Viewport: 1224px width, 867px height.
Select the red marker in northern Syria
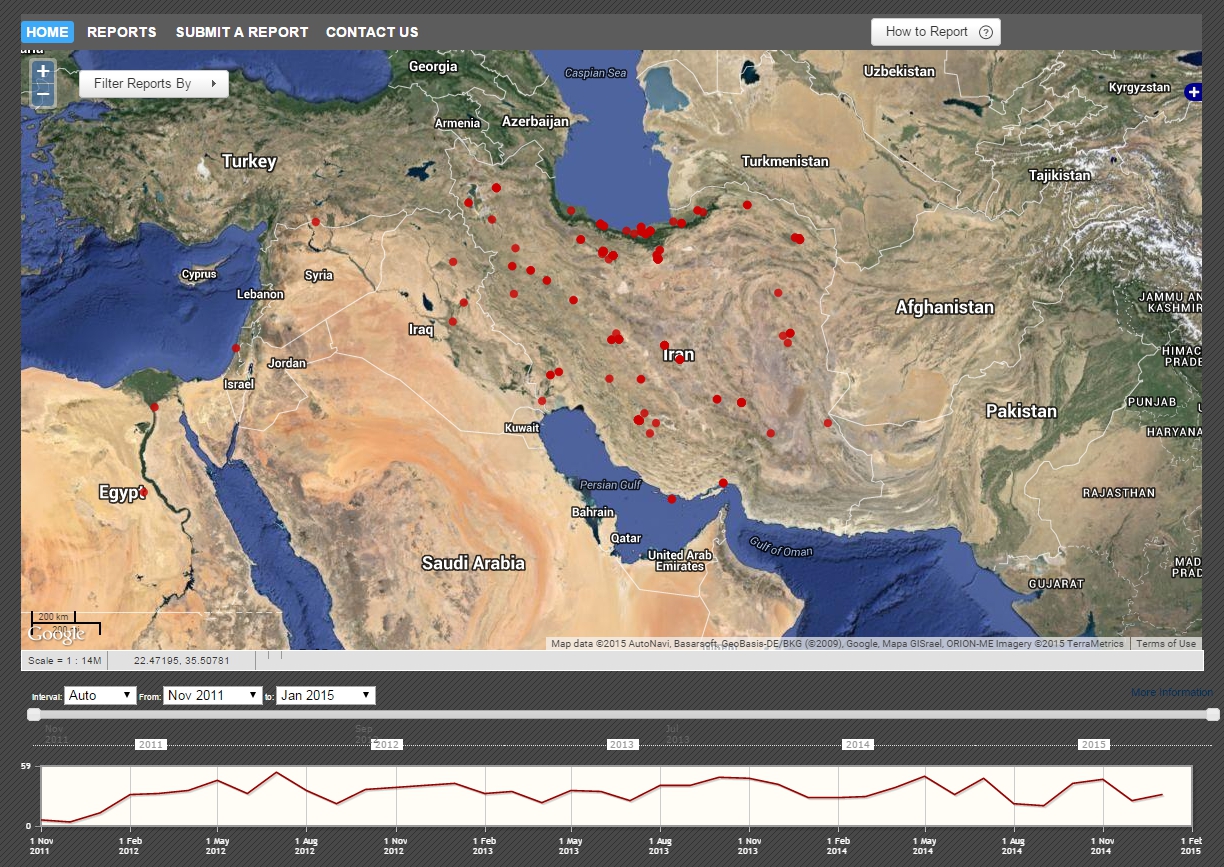pos(315,222)
